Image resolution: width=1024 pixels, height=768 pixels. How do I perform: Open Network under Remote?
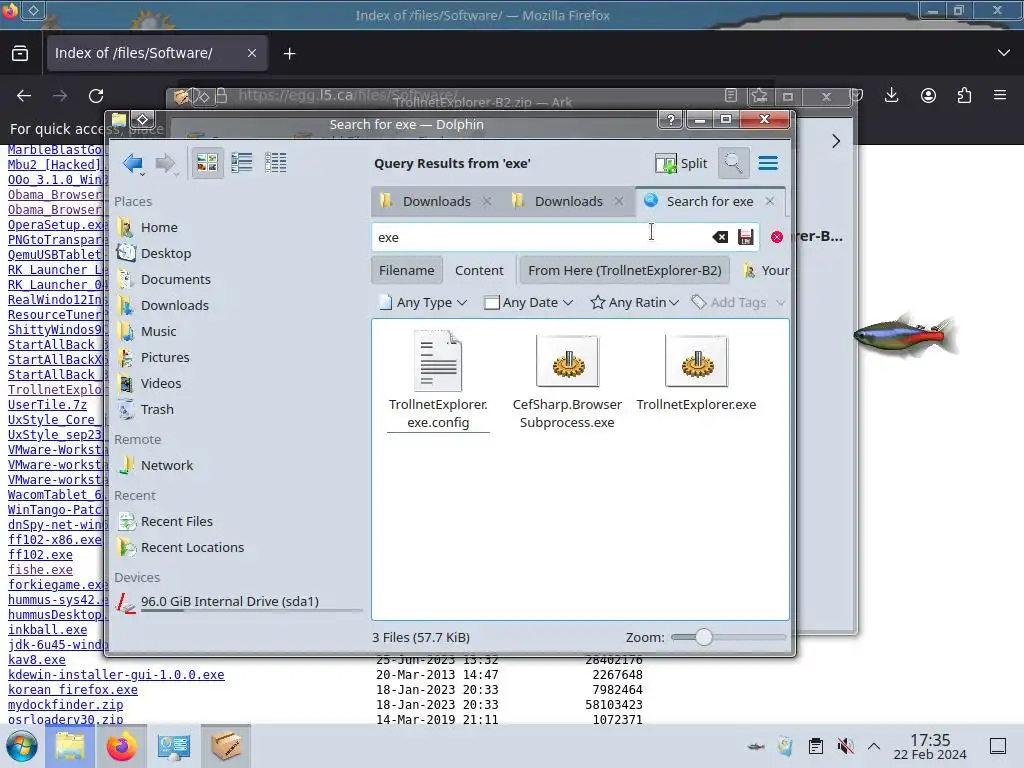tap(167, 466)
